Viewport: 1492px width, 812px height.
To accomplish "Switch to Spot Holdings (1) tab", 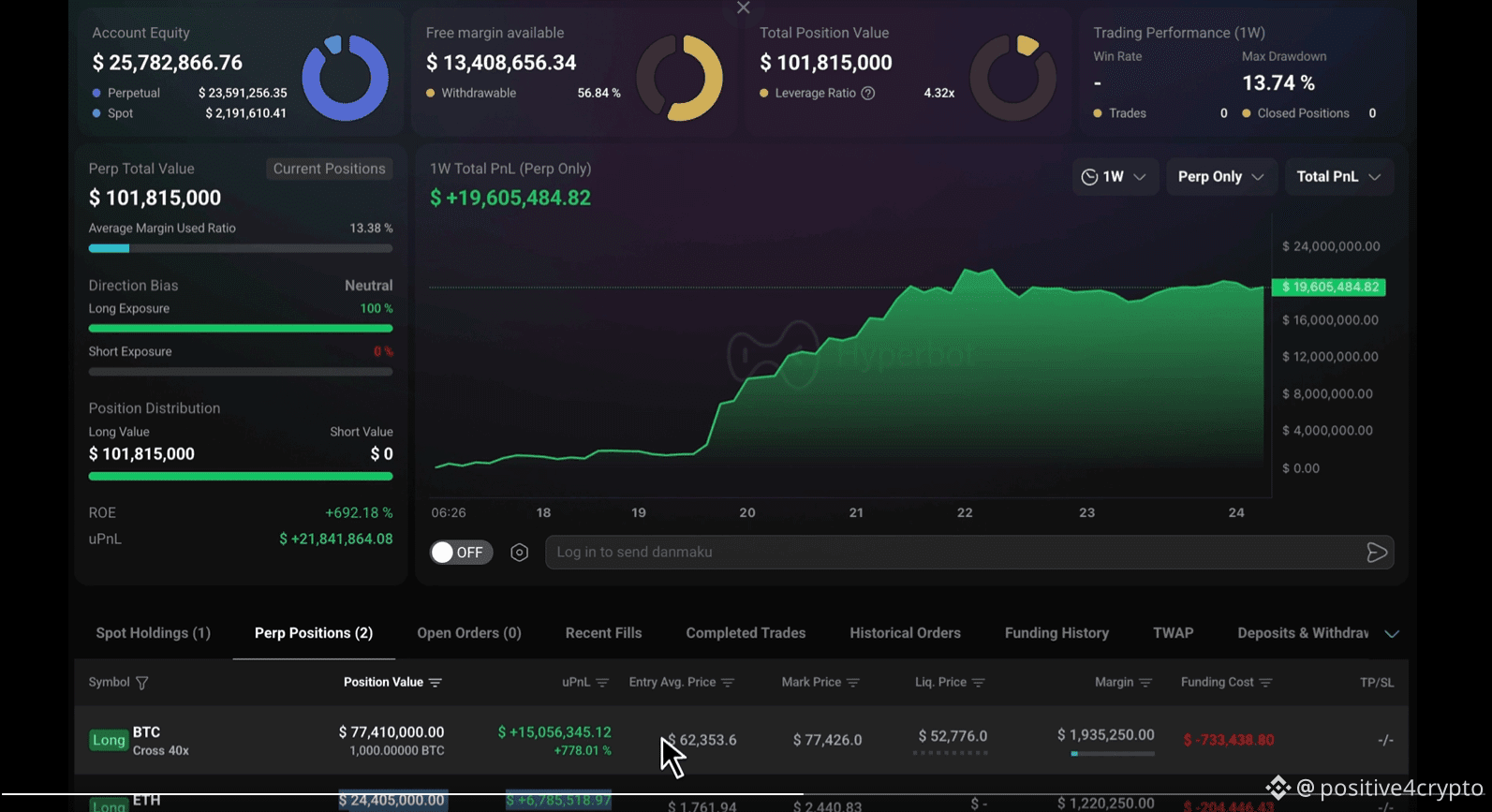I will (x=153, y=633).
